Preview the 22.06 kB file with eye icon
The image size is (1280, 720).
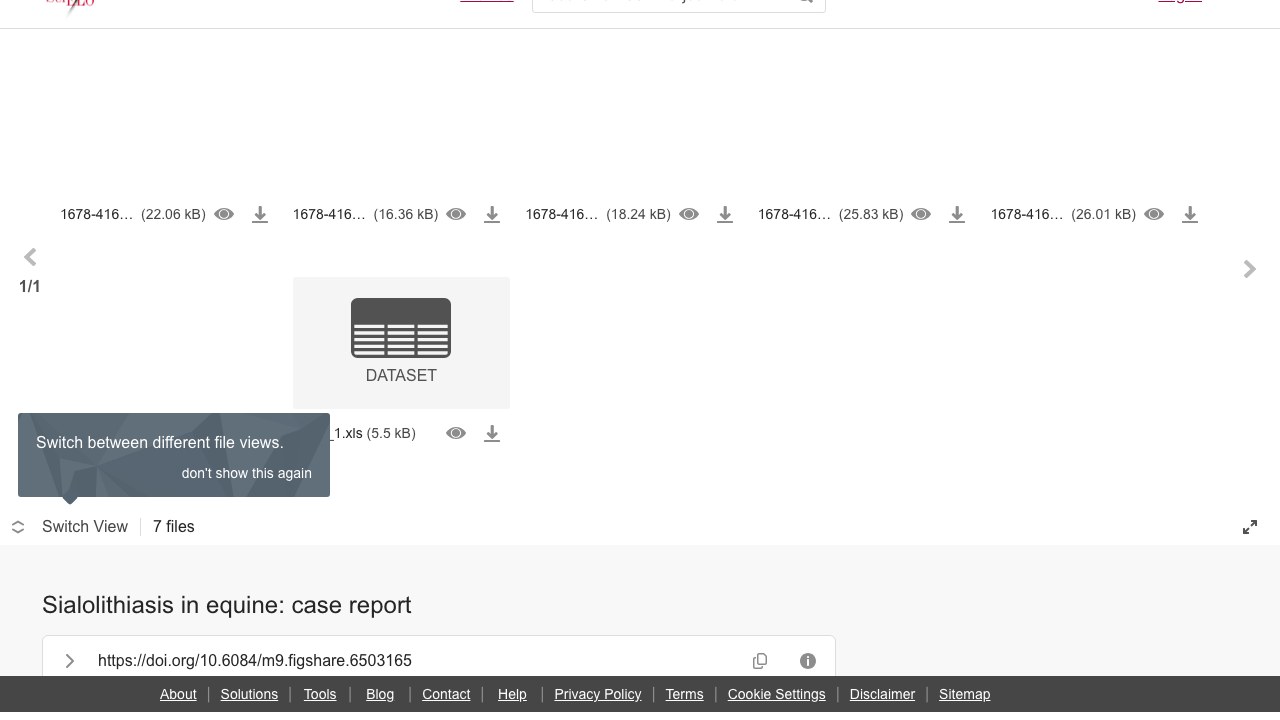coord(224,214)
